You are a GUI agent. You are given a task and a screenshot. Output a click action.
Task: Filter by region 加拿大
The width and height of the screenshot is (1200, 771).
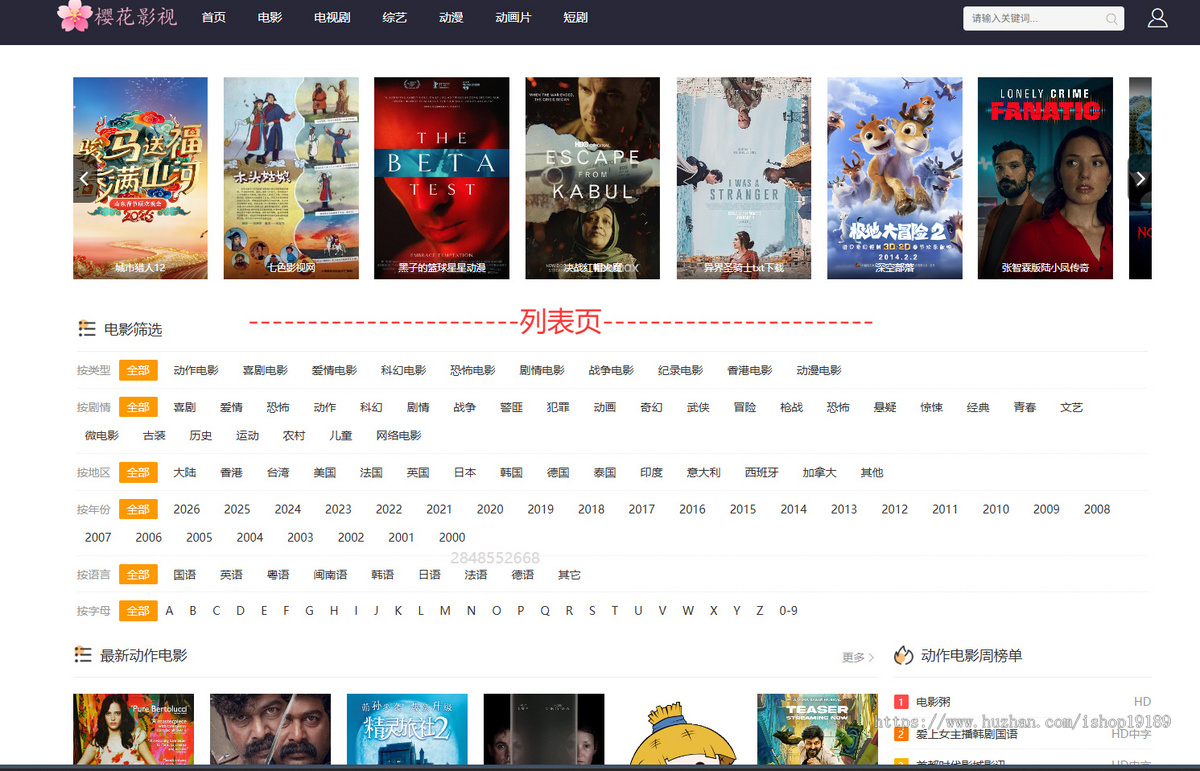pos(819,472)
